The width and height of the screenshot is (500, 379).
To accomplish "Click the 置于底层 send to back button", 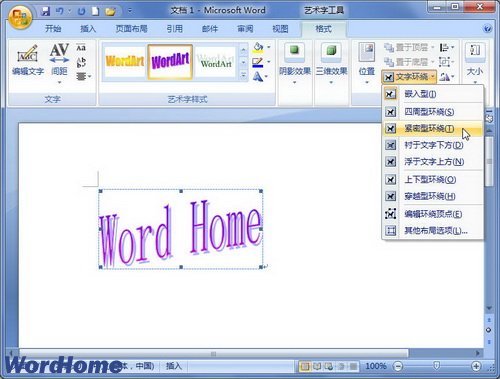I will tap(409, 62).
